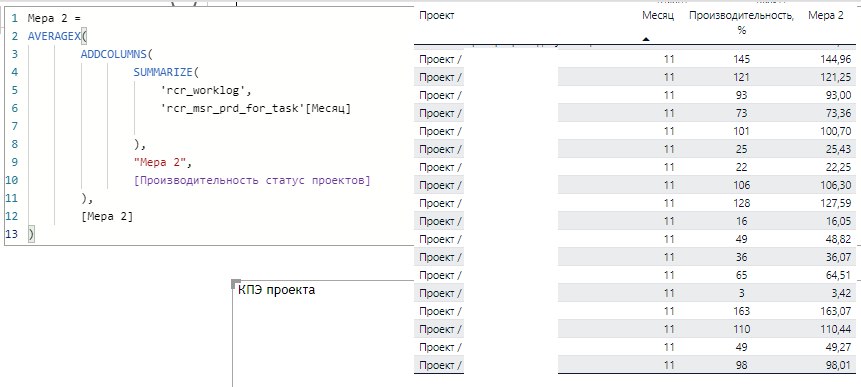Click line number 13 in editor gutter
861x387 pixels.
point(12,234)
